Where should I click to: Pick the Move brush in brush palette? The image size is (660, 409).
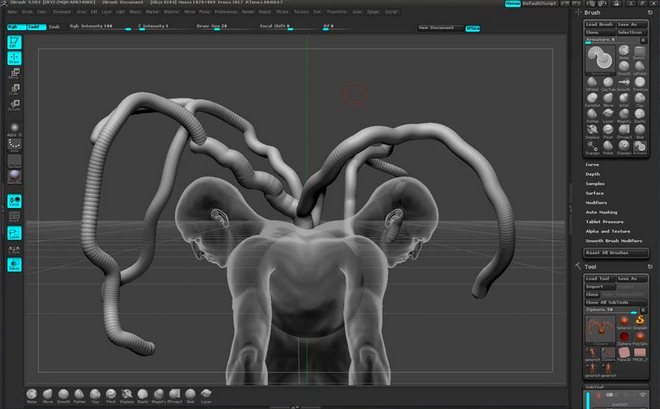point(607,97)
